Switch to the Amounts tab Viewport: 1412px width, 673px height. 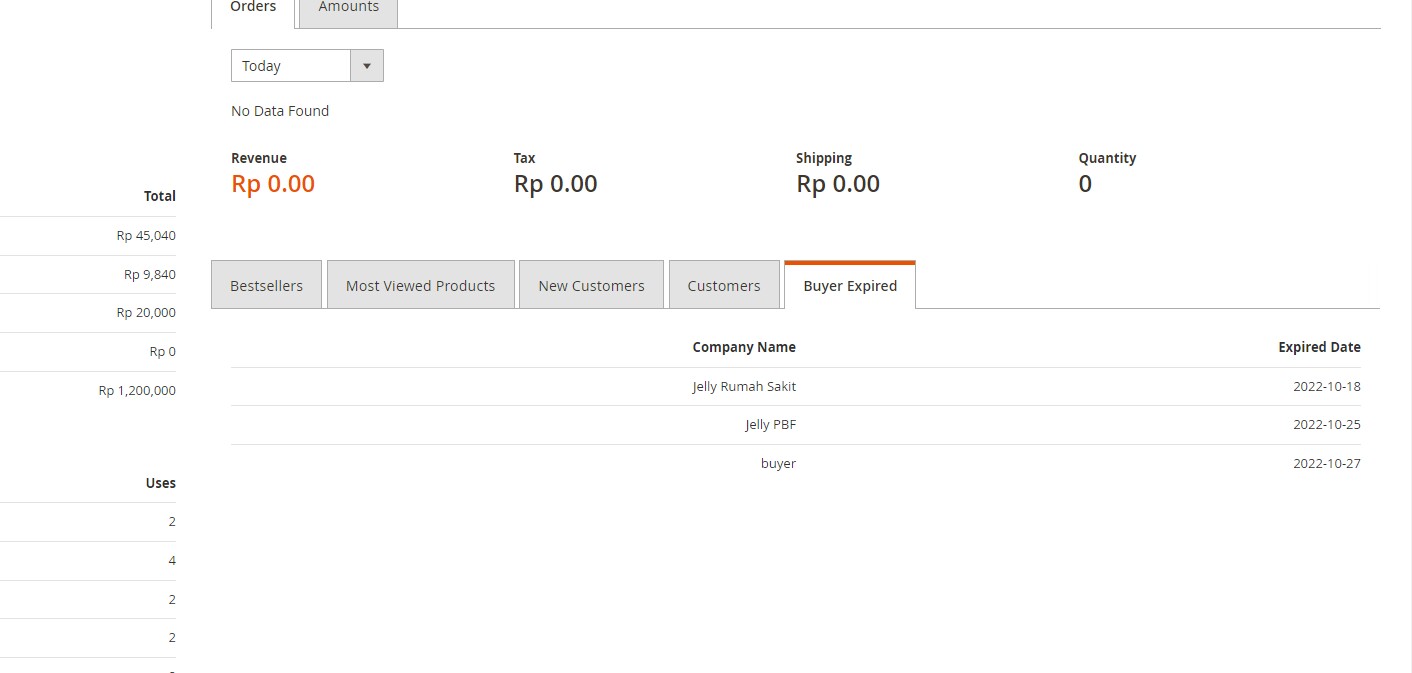(347, 7)
